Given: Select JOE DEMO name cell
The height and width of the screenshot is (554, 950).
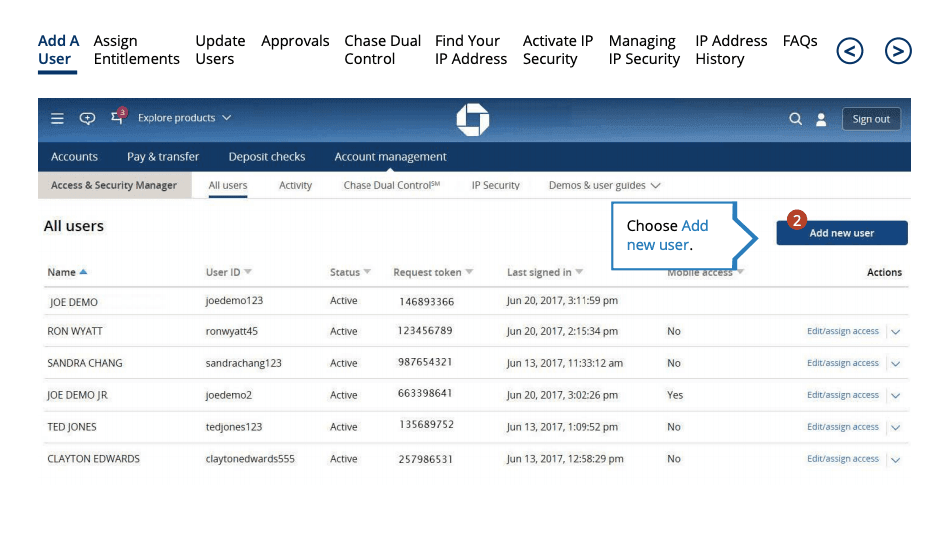Looking at the screenshot, I should 73,302.
